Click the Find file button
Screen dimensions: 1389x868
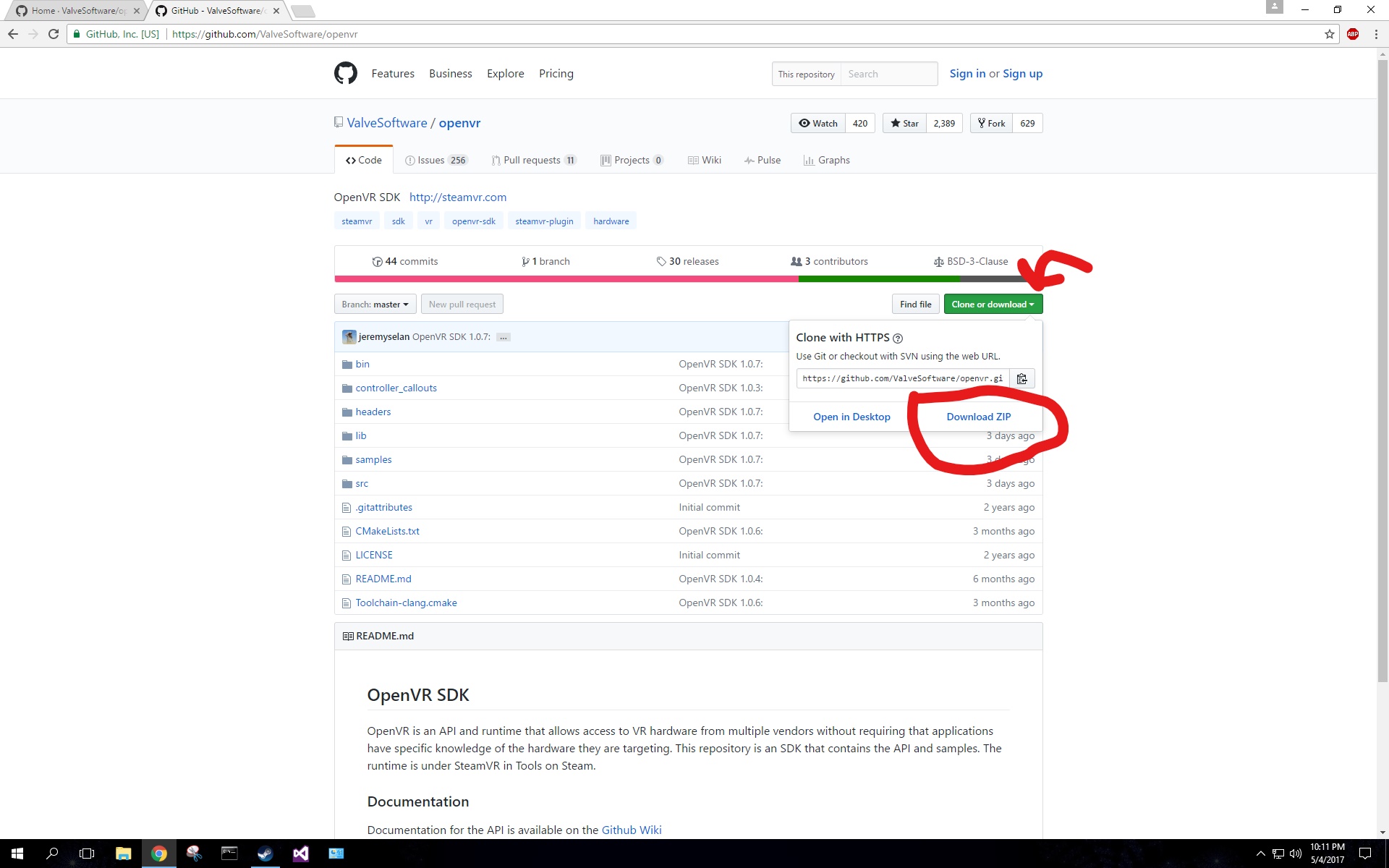pyautogui.click(x=915, y=305)
